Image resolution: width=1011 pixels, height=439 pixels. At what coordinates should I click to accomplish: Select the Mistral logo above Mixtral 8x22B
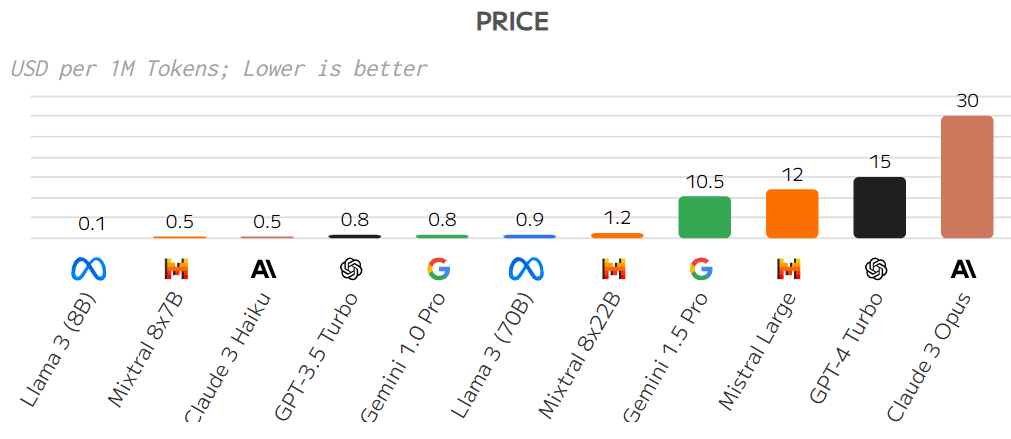tap(614, 269)
